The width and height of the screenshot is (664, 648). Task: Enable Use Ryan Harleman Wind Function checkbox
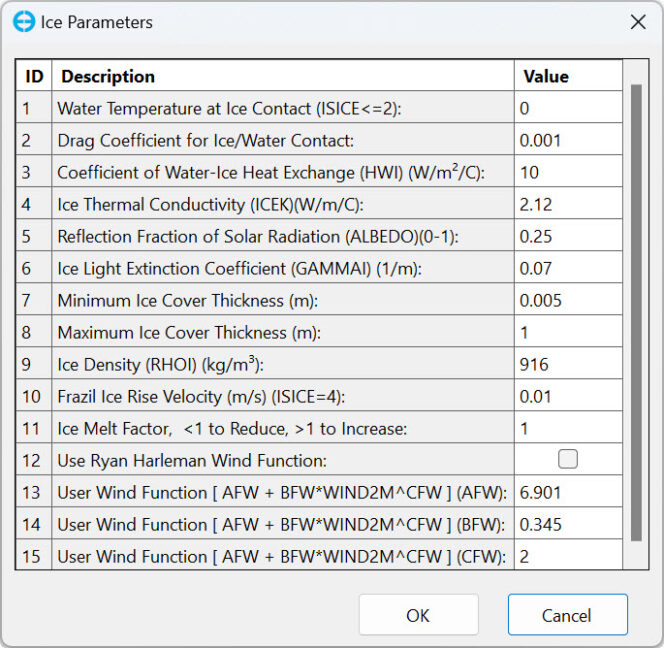[x=568, y=459]
